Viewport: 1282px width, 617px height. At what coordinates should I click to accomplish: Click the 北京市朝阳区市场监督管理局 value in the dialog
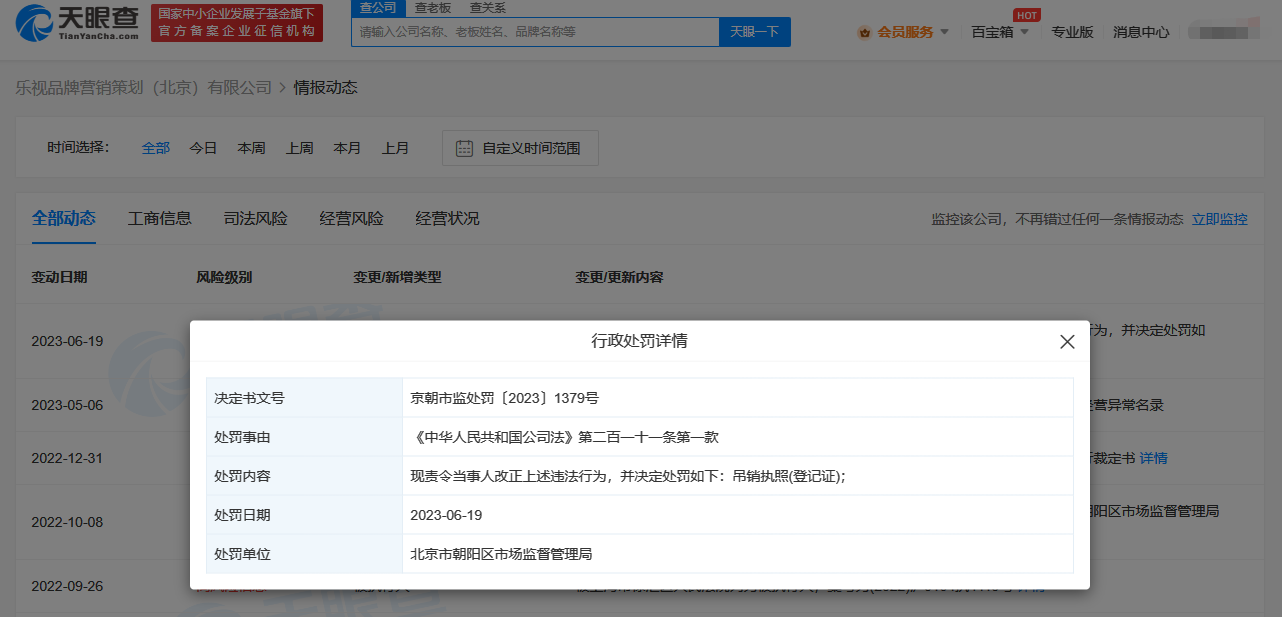(501, 554)
